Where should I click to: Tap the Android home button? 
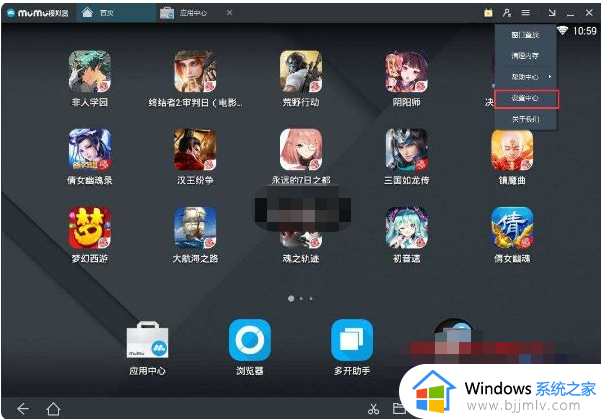coord(53,409)
